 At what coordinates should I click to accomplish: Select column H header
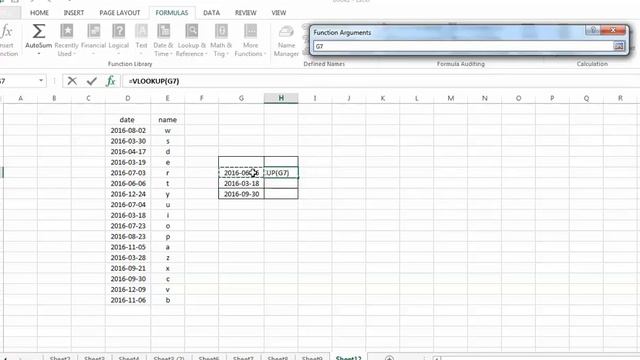click(281, 98)
